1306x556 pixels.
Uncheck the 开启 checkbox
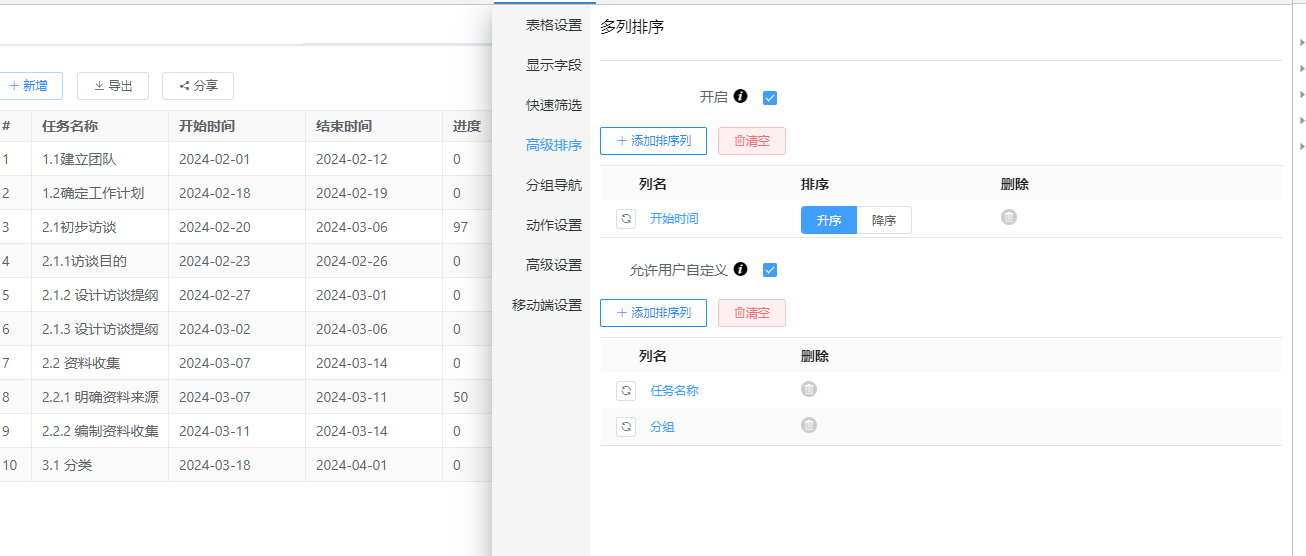770,98
